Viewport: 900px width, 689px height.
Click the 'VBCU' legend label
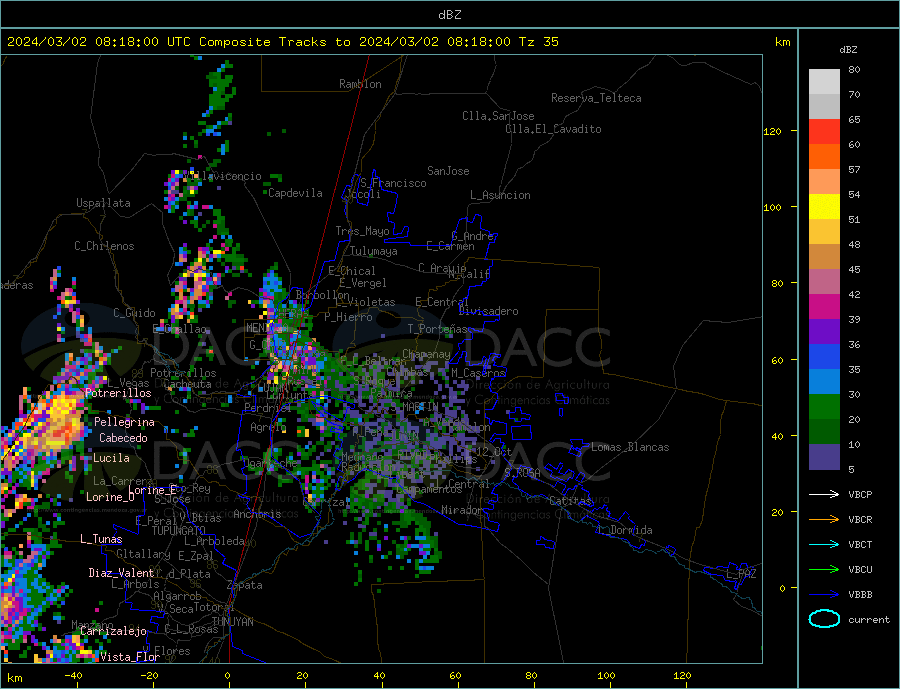tap(860, 570)
